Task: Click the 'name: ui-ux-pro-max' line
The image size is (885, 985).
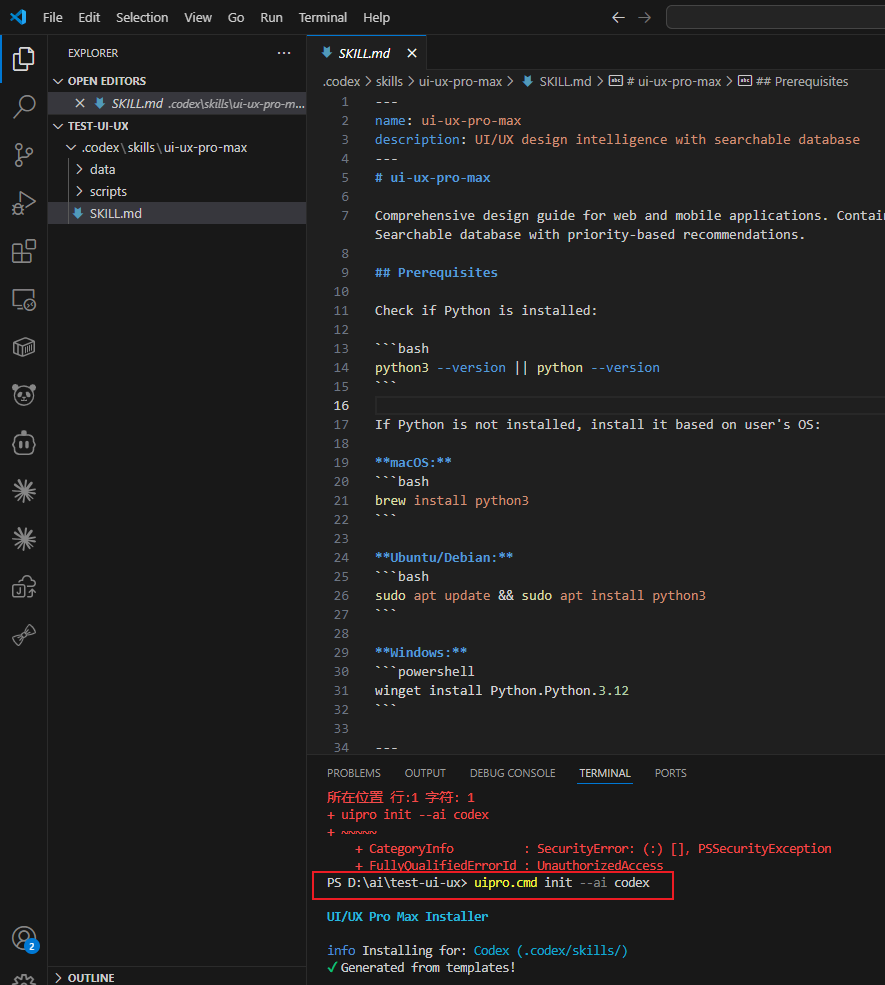Action: click(448, 121)
